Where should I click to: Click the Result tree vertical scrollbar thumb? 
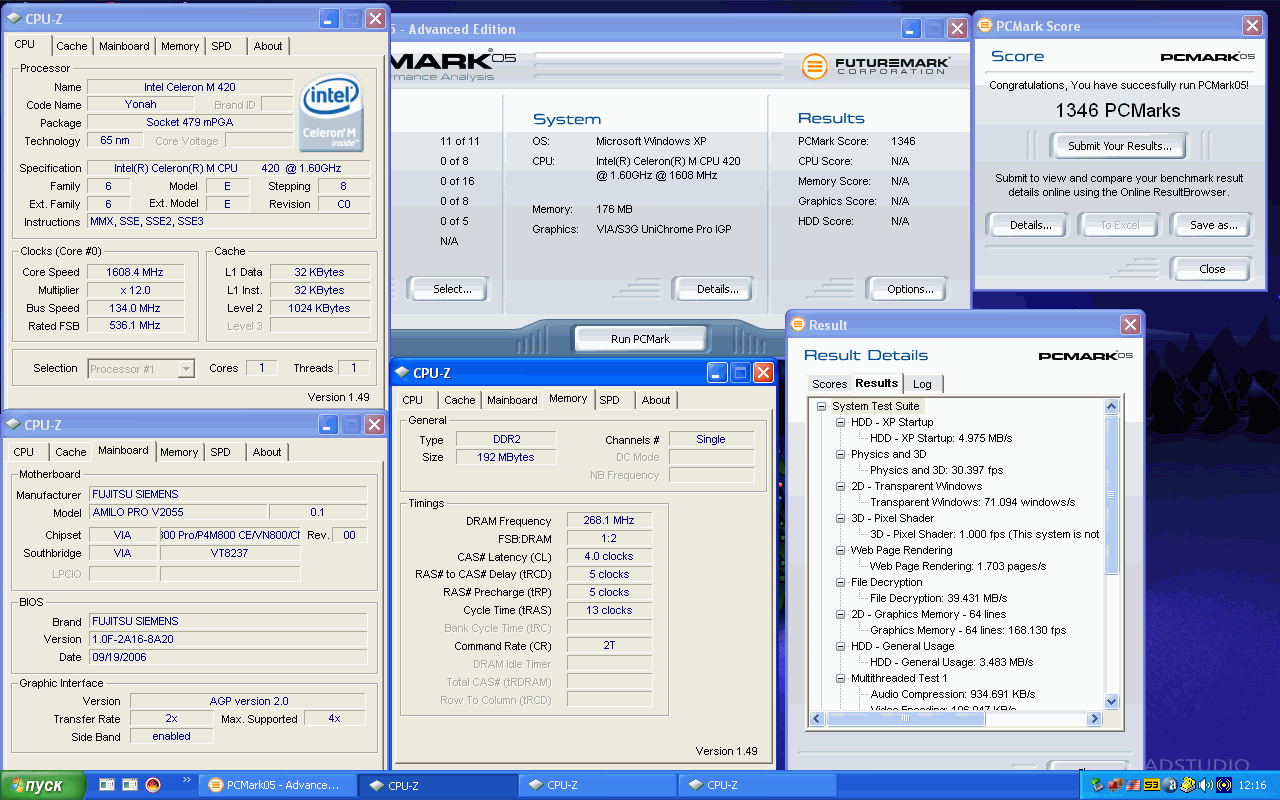tap(1111, 495)
